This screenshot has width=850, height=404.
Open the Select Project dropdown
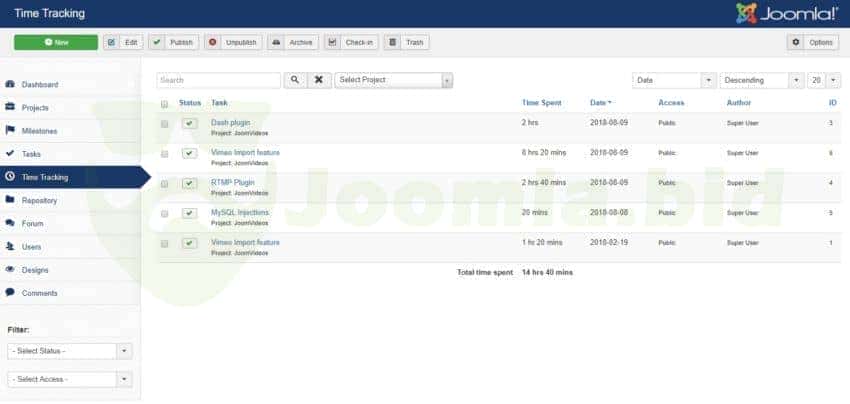point(393,80)
